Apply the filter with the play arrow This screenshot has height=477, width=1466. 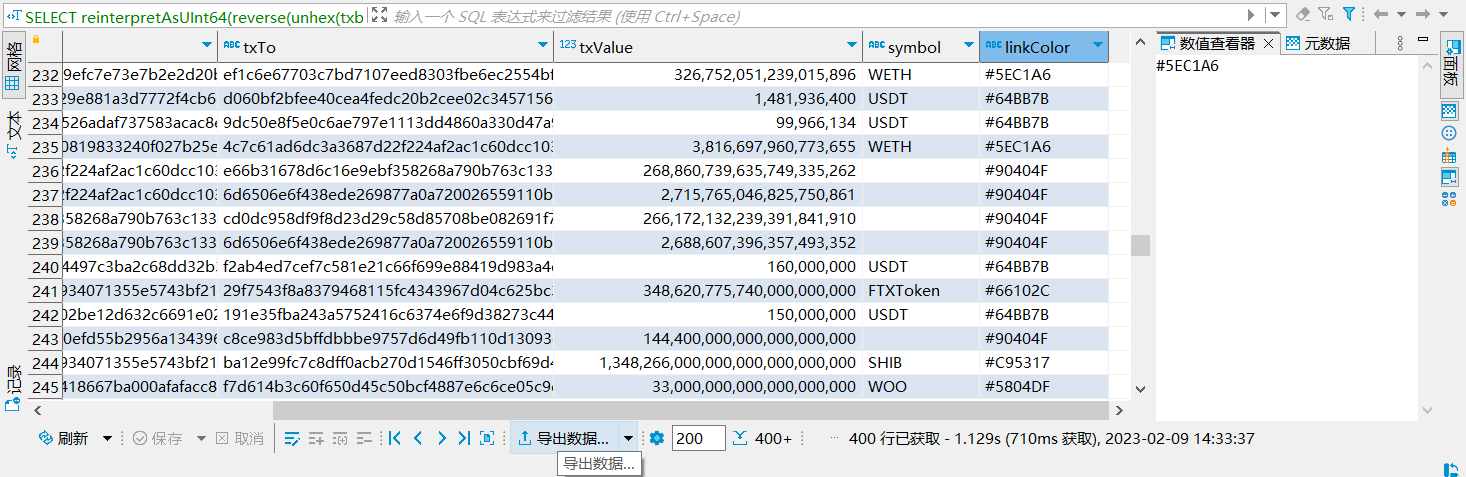(1251, 15)
